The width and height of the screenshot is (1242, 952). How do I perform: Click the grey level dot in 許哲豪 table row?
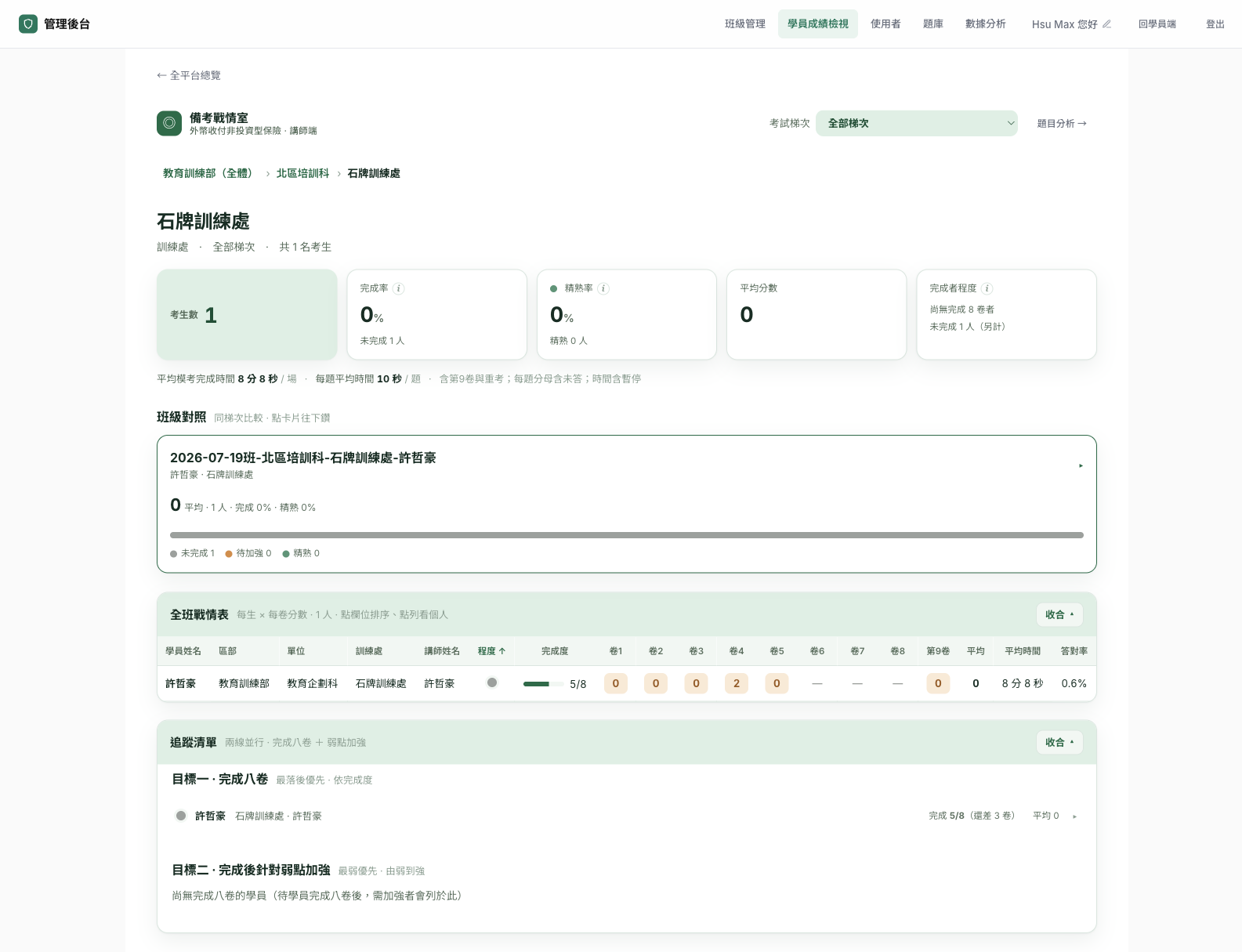[492, 682]
